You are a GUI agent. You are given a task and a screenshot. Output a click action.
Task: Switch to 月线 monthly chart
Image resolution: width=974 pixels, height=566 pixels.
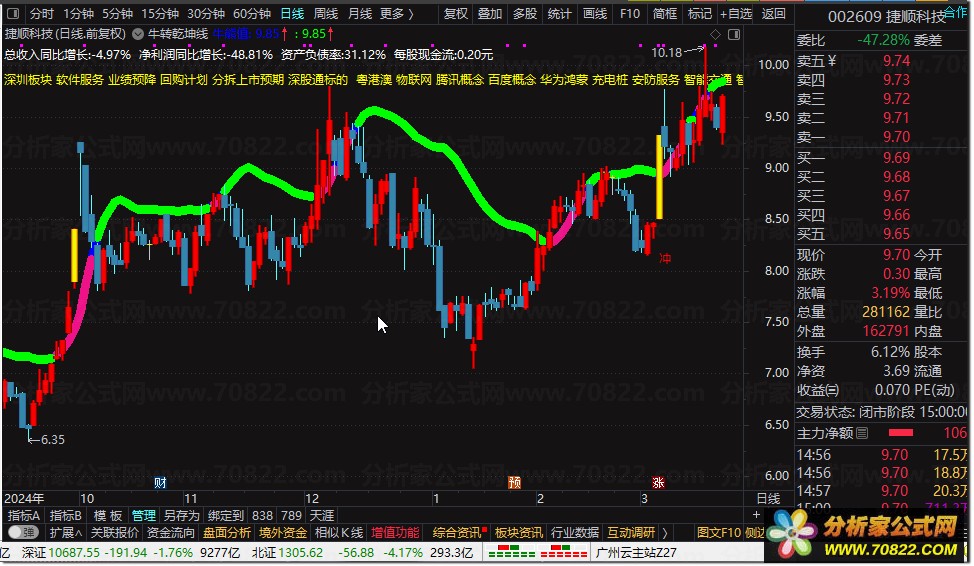pyautogui.click(x=360, y=13)
